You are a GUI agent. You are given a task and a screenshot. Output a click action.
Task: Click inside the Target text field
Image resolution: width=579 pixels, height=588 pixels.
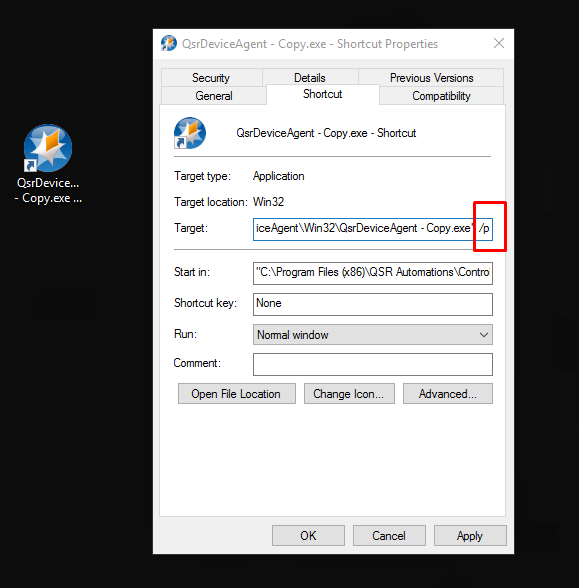(x=373, y=229)
